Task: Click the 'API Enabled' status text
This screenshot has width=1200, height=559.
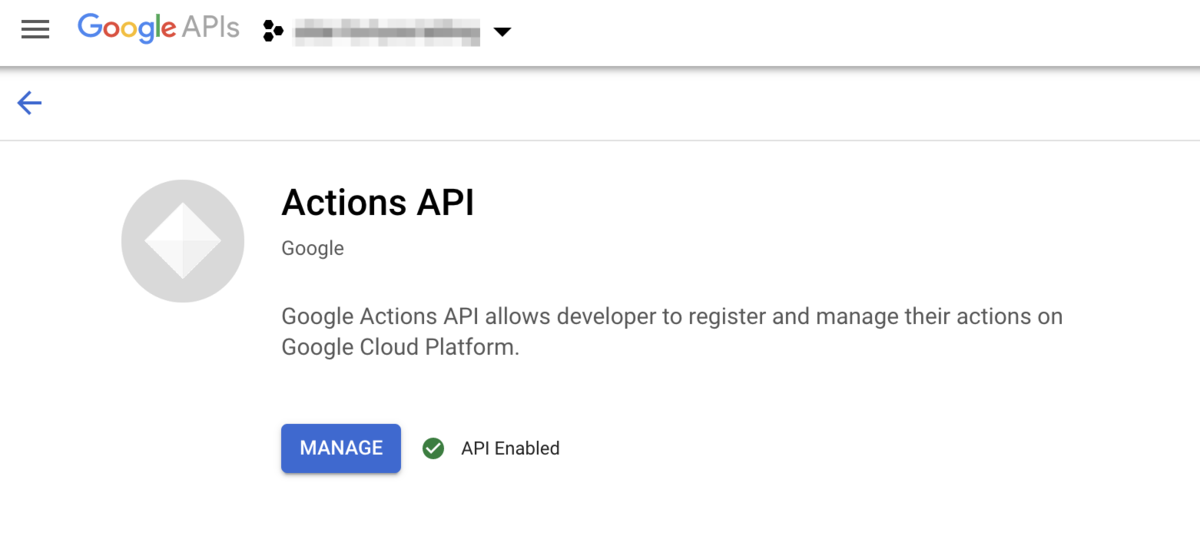Action: pos(510,449)
